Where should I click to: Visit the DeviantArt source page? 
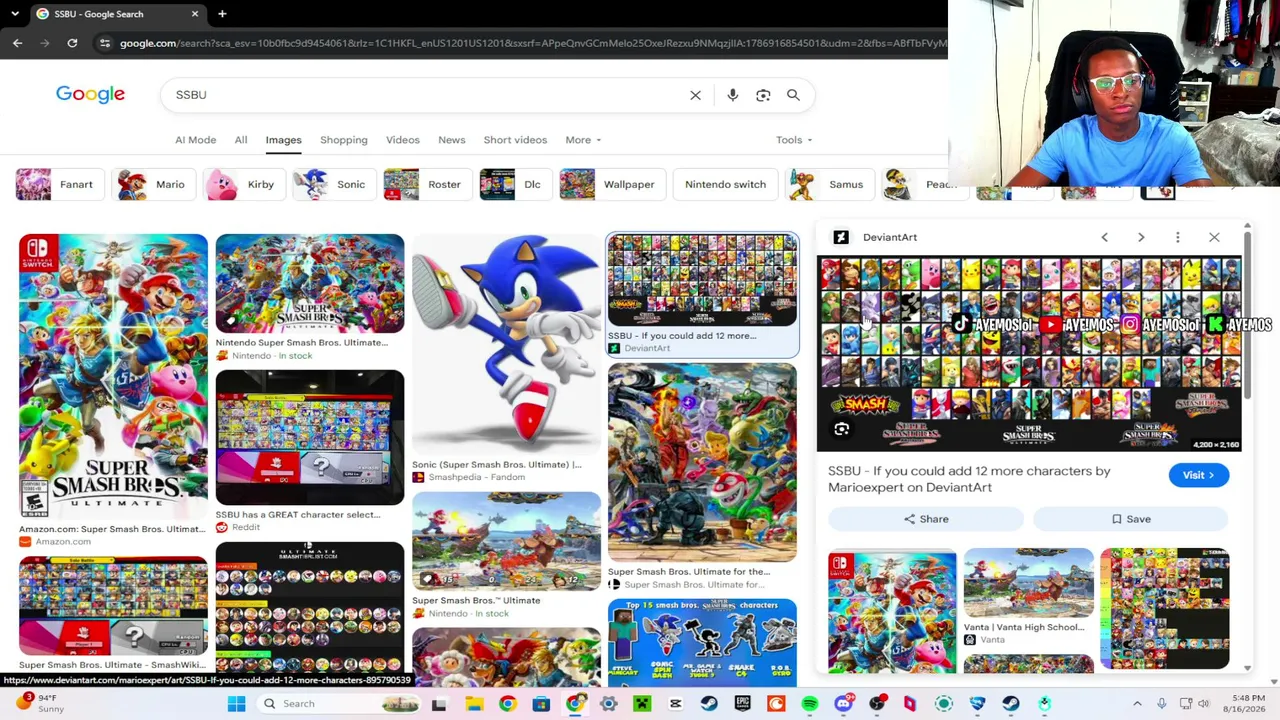tap(1198, 475)
